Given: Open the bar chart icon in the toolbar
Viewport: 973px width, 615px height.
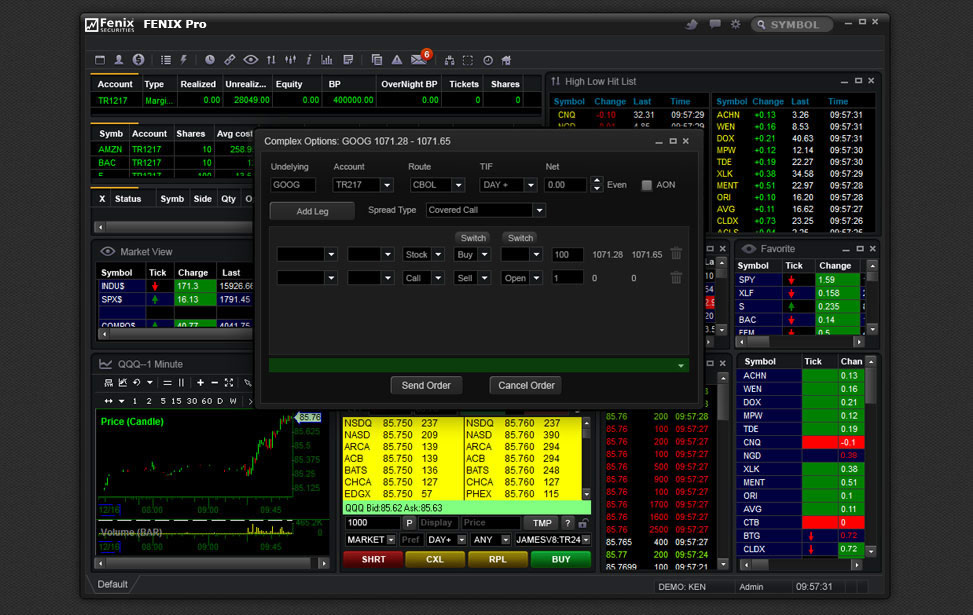Looking at the screenshot, I should [x=327, y=60].
